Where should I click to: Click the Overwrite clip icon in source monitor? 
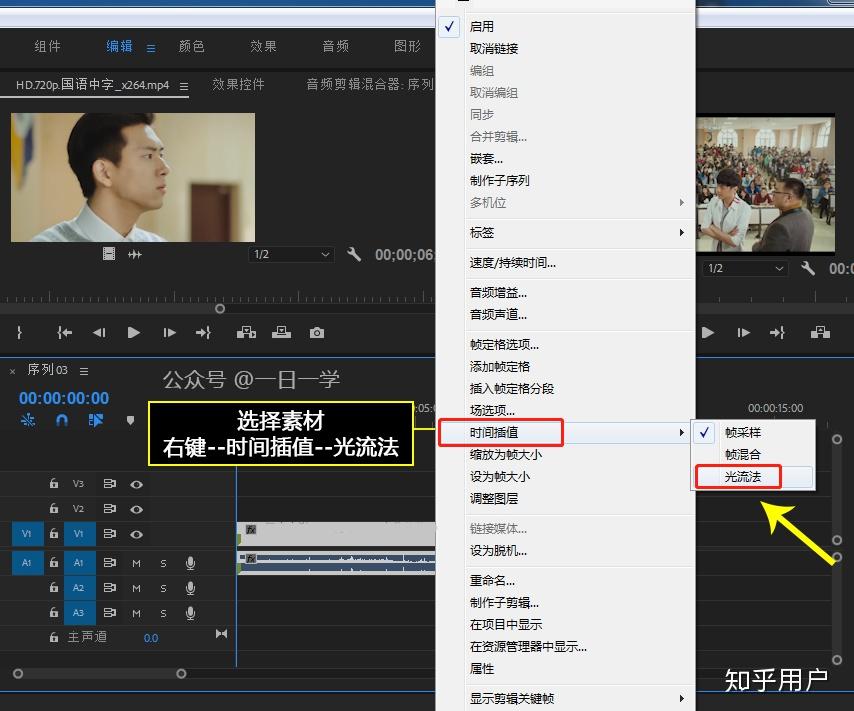(x=282, y=332)
